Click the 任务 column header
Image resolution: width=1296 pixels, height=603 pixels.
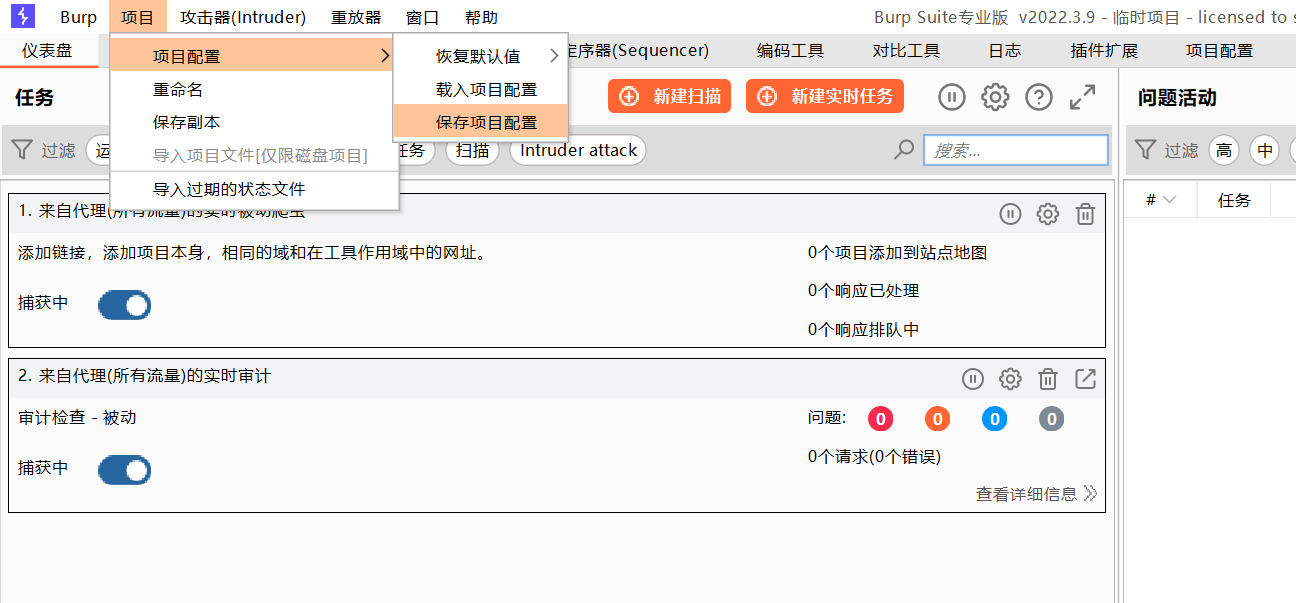coord(1234,200)
